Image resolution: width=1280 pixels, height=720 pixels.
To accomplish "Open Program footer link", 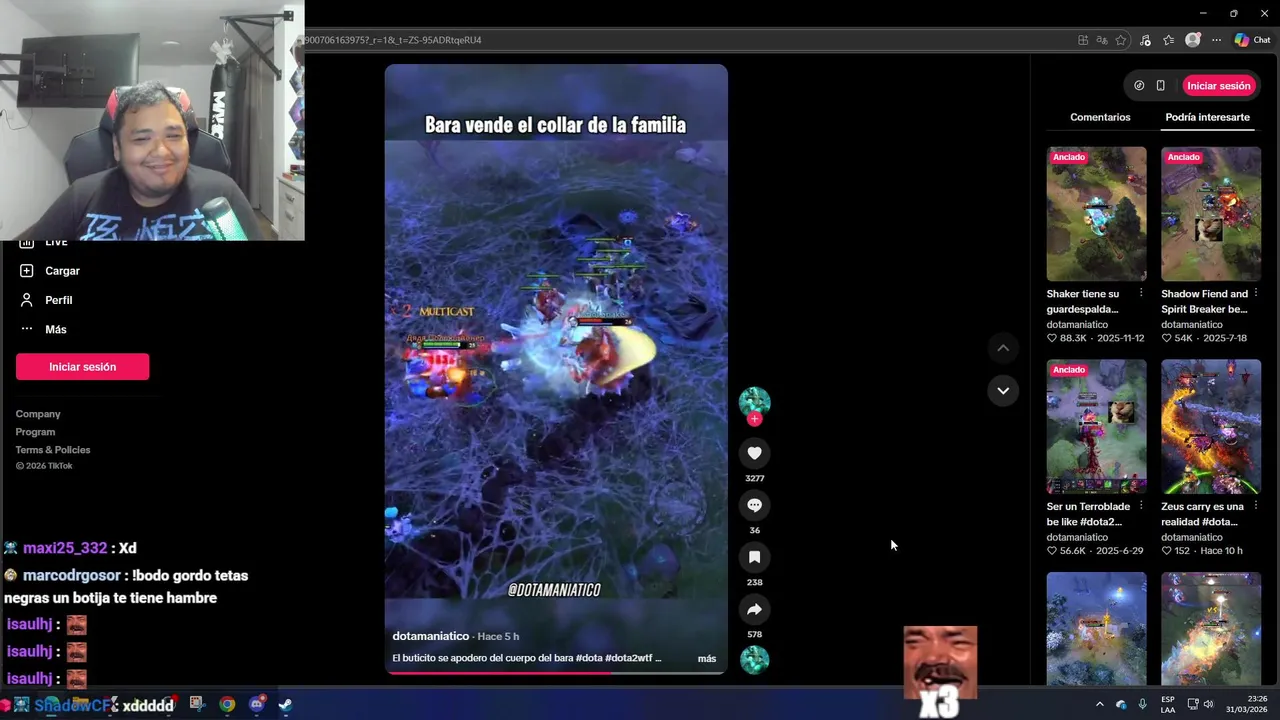I will [x=35, y=432].
